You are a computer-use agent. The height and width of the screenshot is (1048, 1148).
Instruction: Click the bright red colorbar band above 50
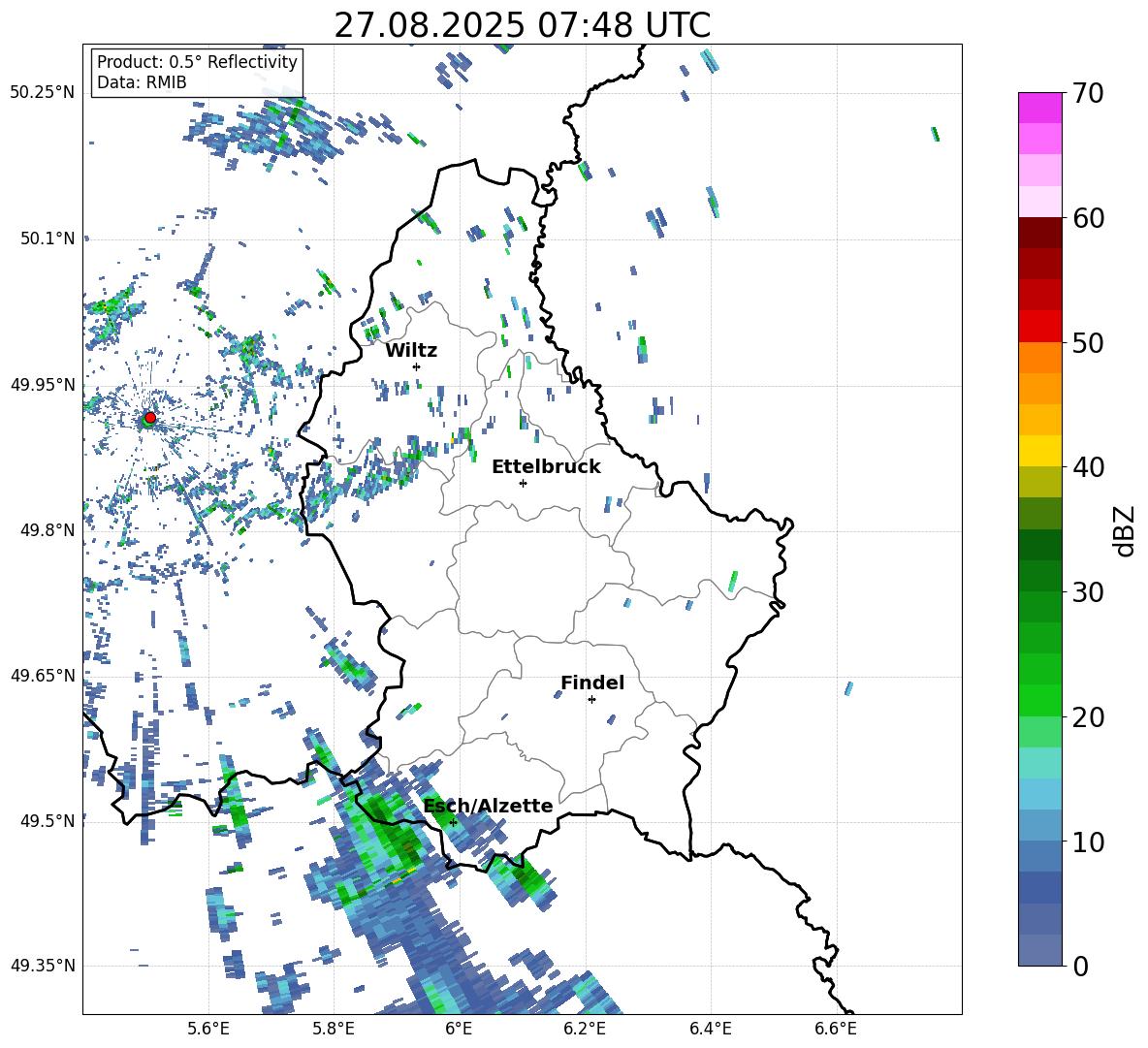point(1039,327)
